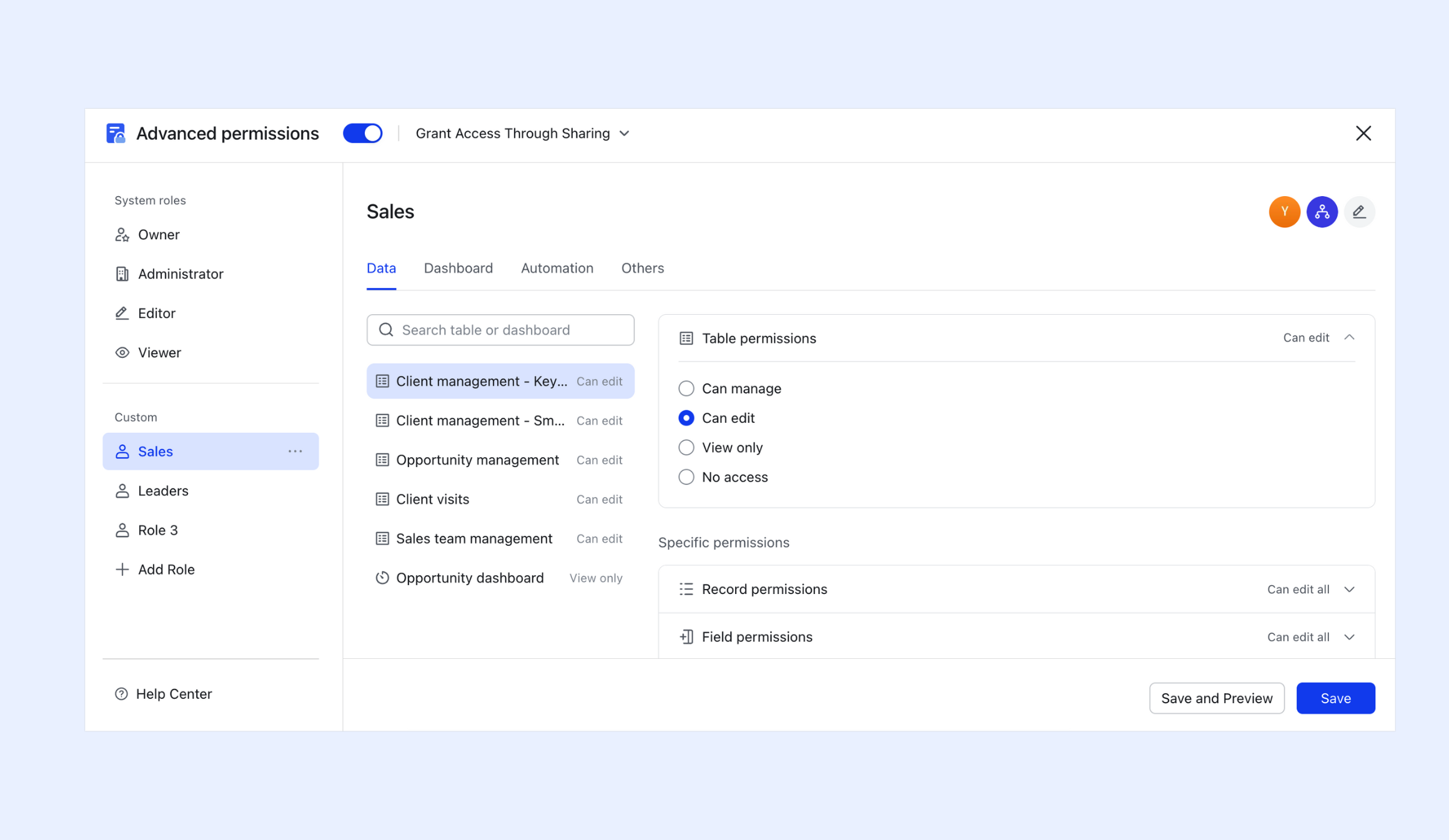Viewport: 1449px width, 840px height.
Task: Select the Administrator system role
Action: (210, 274)
